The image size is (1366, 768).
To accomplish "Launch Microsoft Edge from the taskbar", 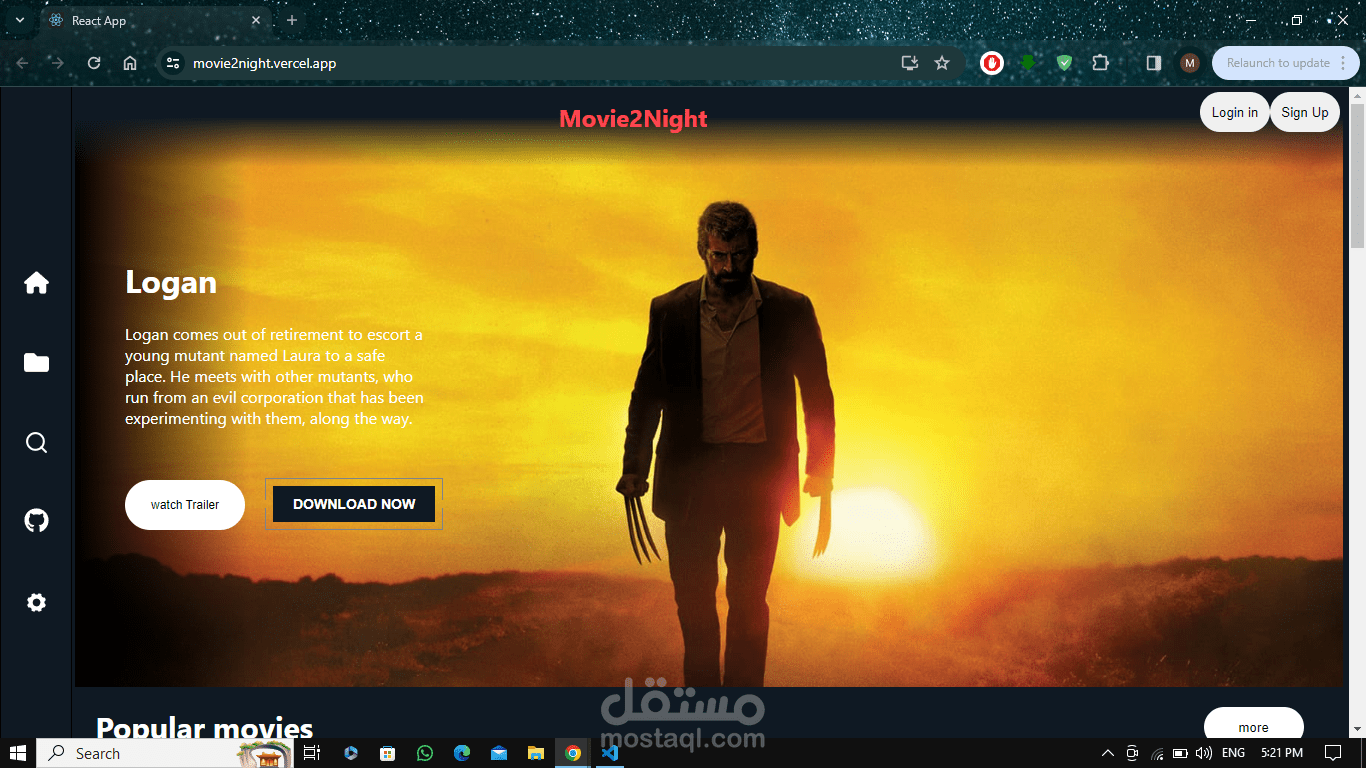I will (x=462, y=753).
